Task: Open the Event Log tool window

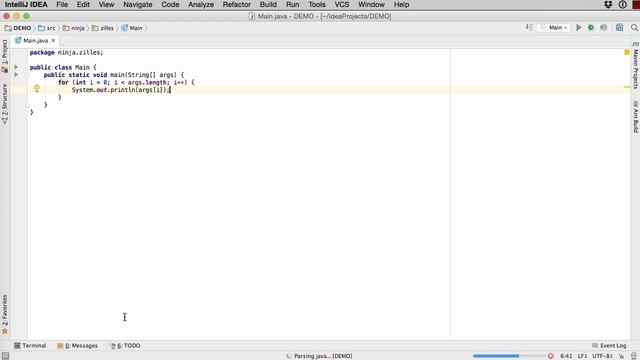Action: point(609,345)
